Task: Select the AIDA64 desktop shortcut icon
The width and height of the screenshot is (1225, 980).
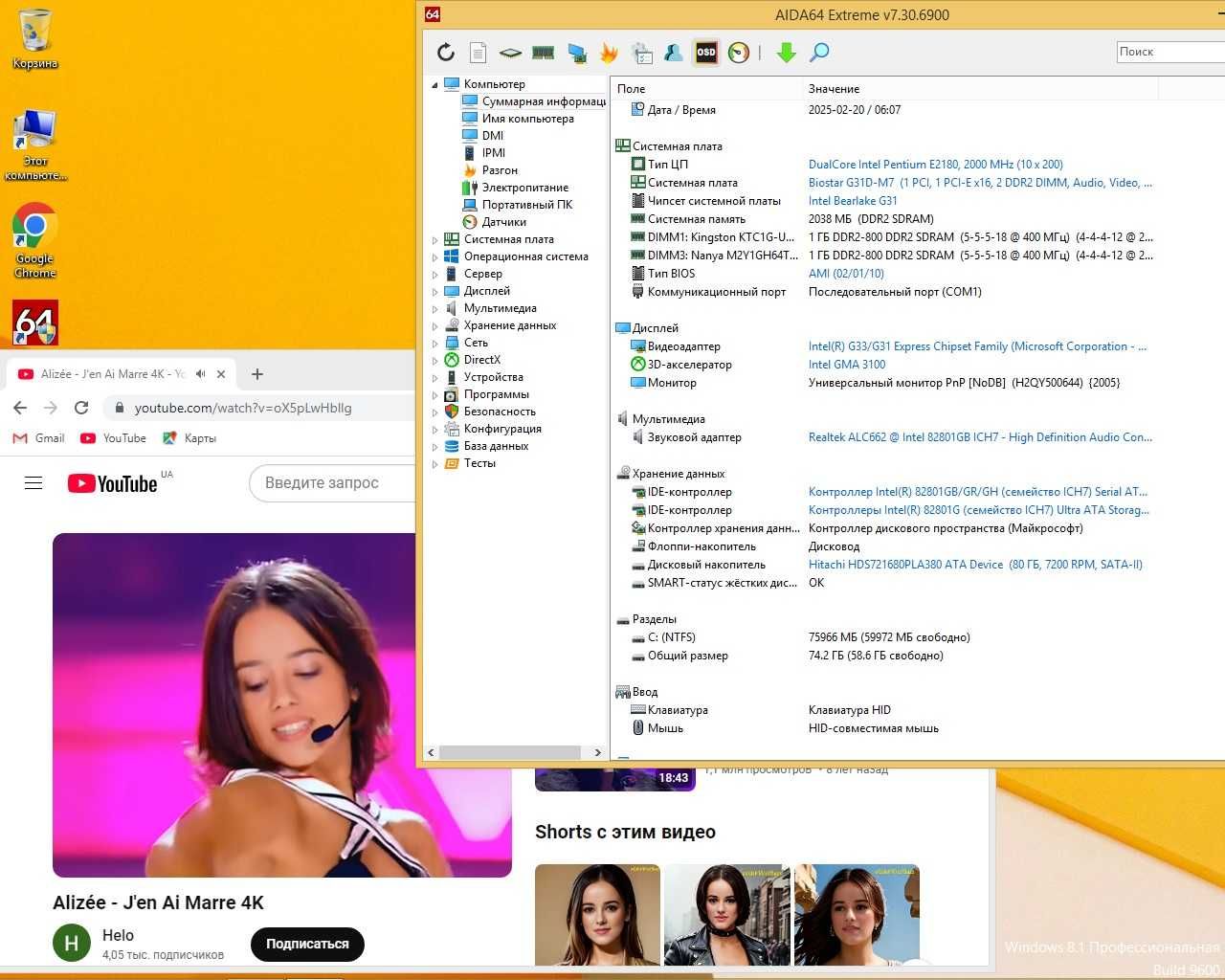Action: 35,323
